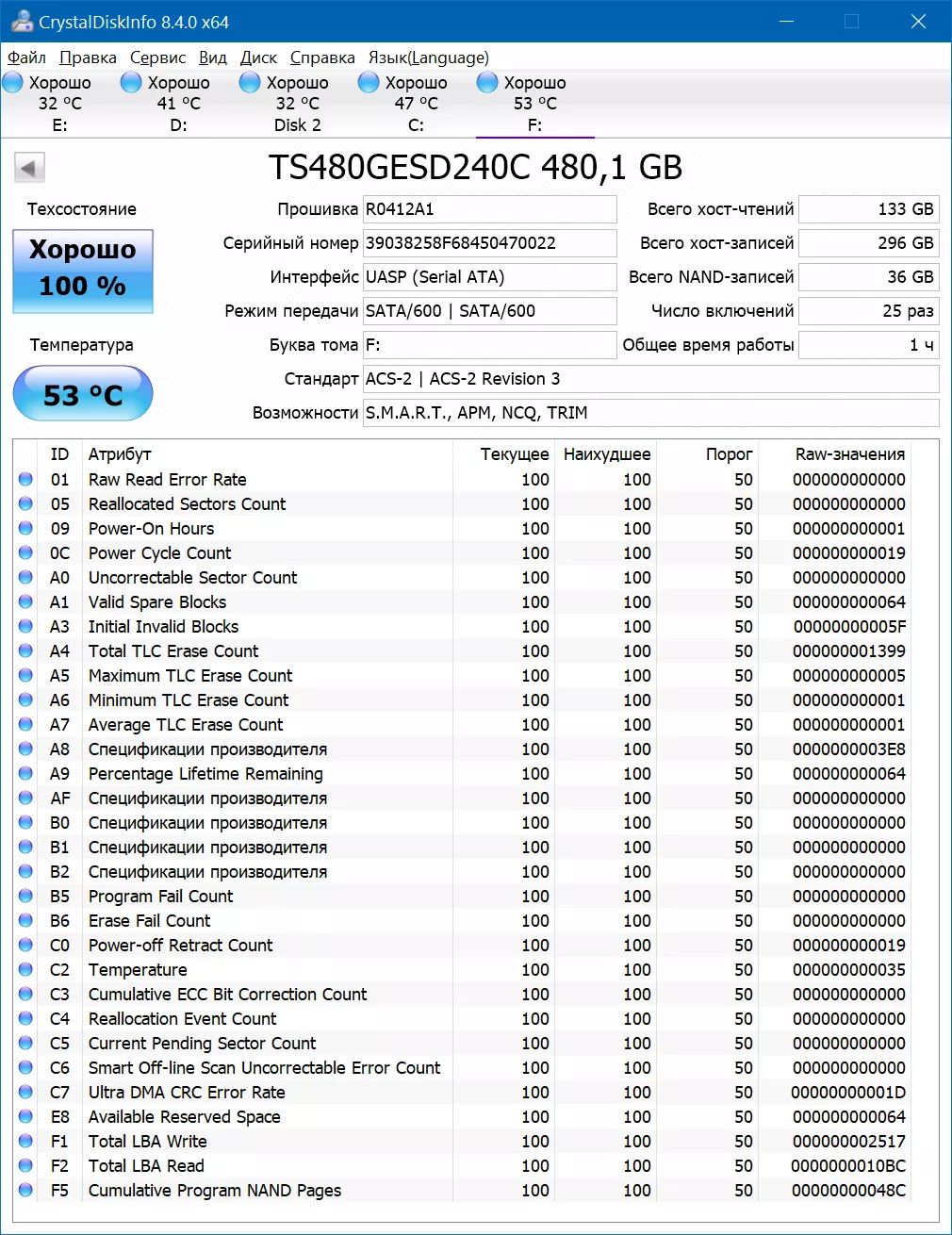Click the 53 °C temperature button

click(83, 393)
